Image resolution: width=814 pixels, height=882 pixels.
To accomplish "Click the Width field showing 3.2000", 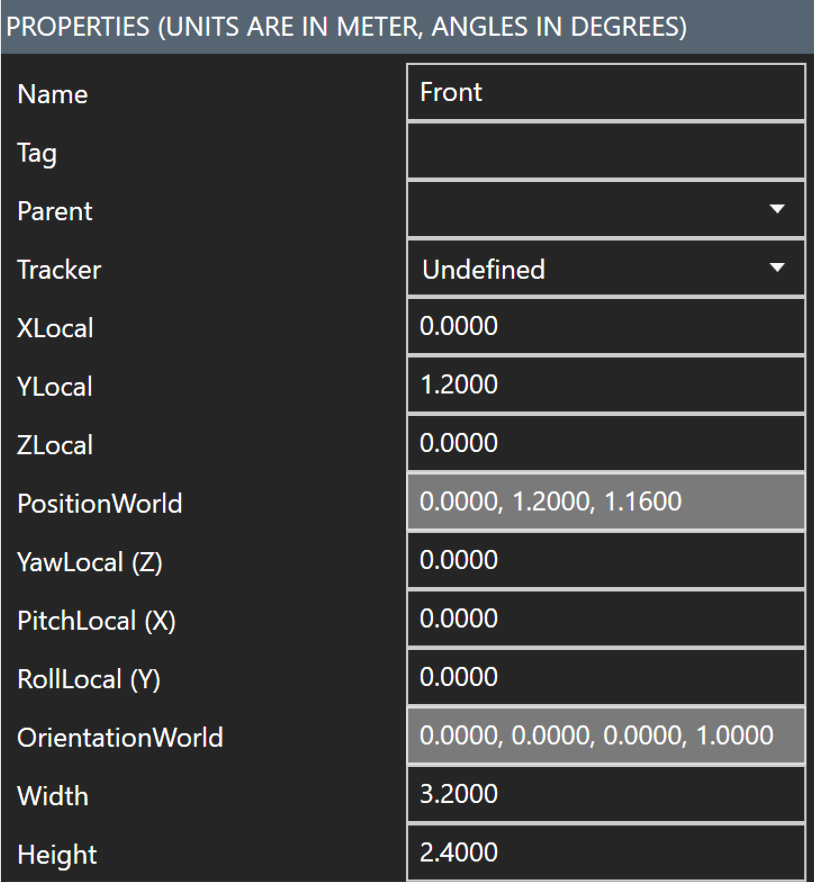I will pos(605,795).
